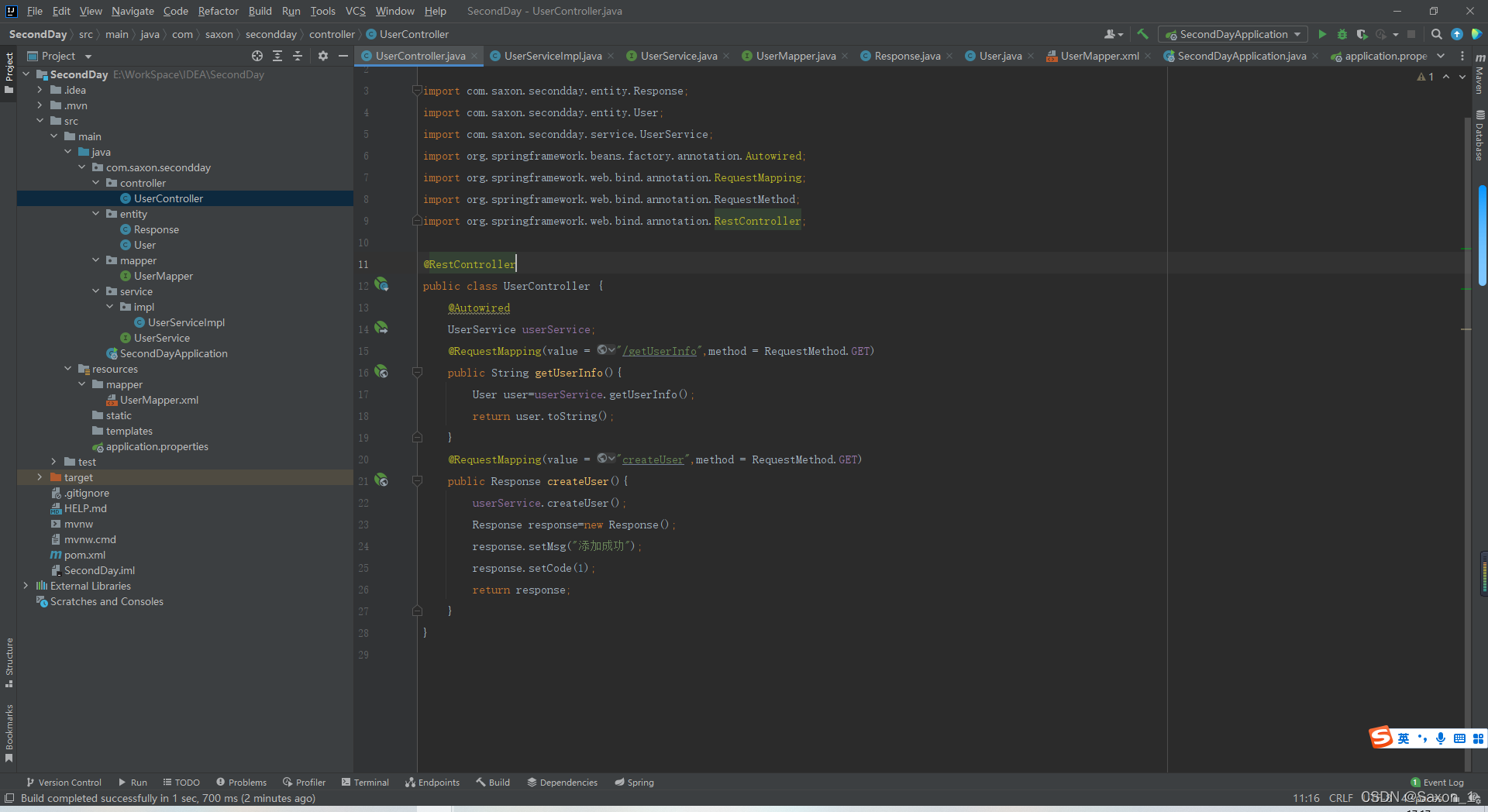Click controller in breadcrumb navigation bar

pyautogui.click(x=332, y=34)
